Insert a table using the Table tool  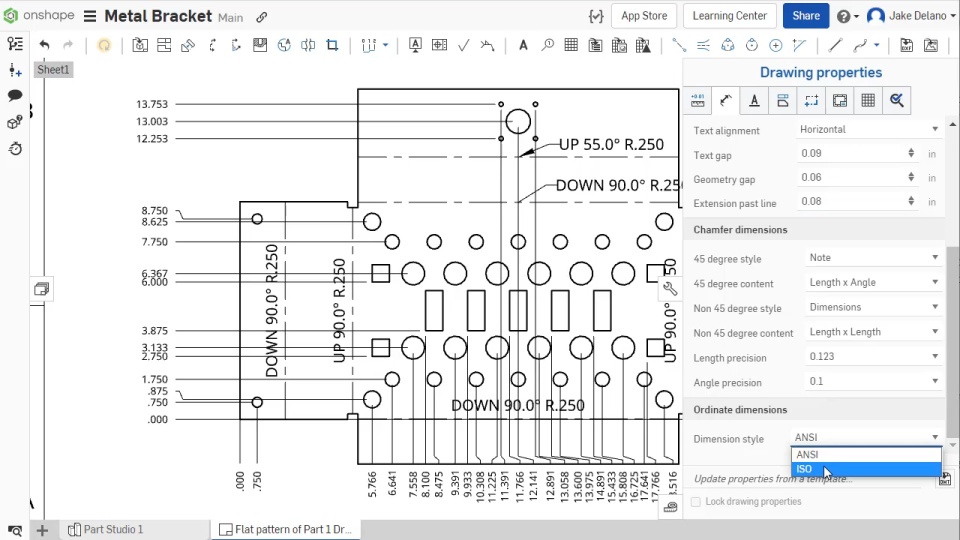[x=571, y=45]
